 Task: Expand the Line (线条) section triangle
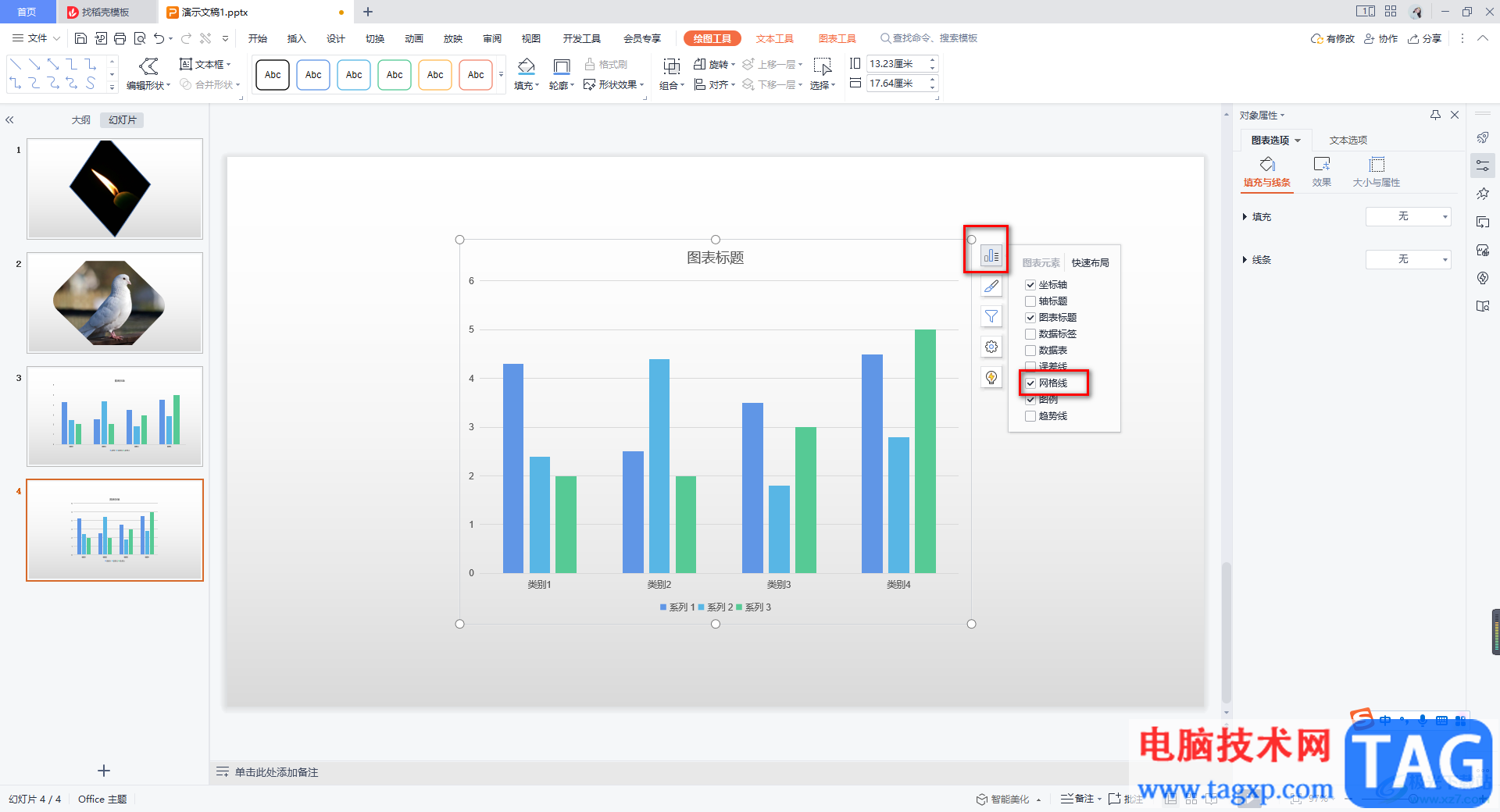click(x=1245, y=260)
